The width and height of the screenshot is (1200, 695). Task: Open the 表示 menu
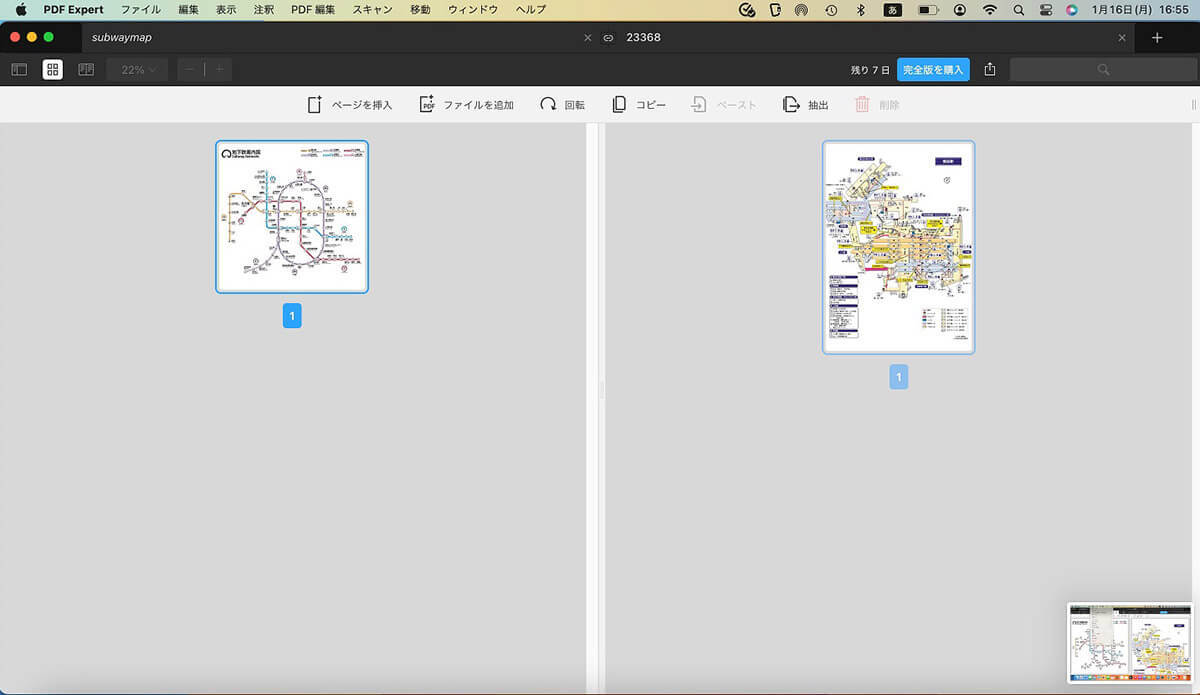[226, 9]
